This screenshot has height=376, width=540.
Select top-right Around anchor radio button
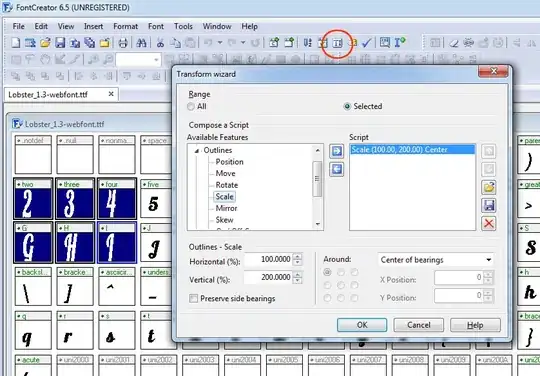click(354, 272)
